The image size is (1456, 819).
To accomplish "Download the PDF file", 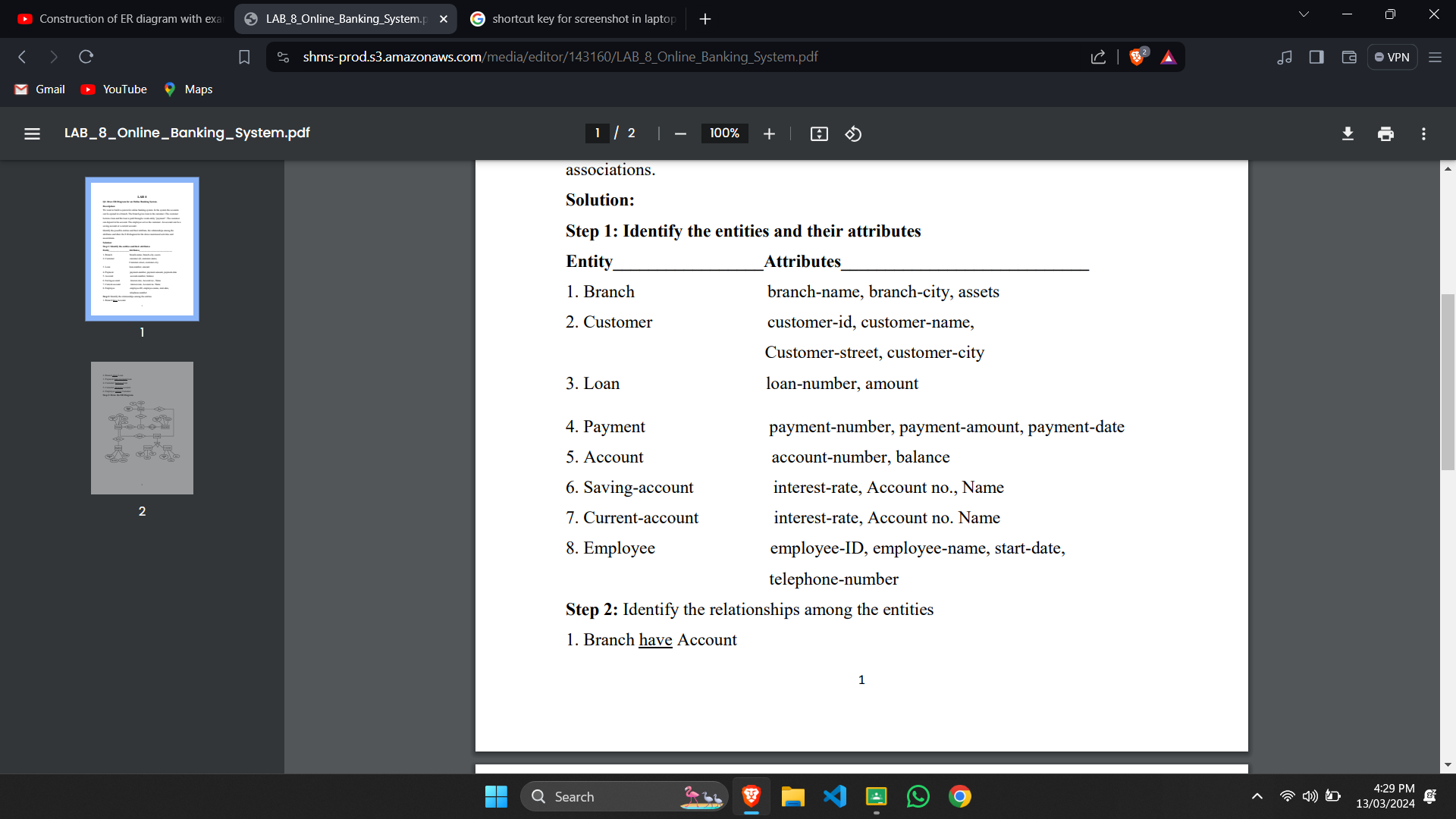I will pyautogui.click(x=1348, y=133).
